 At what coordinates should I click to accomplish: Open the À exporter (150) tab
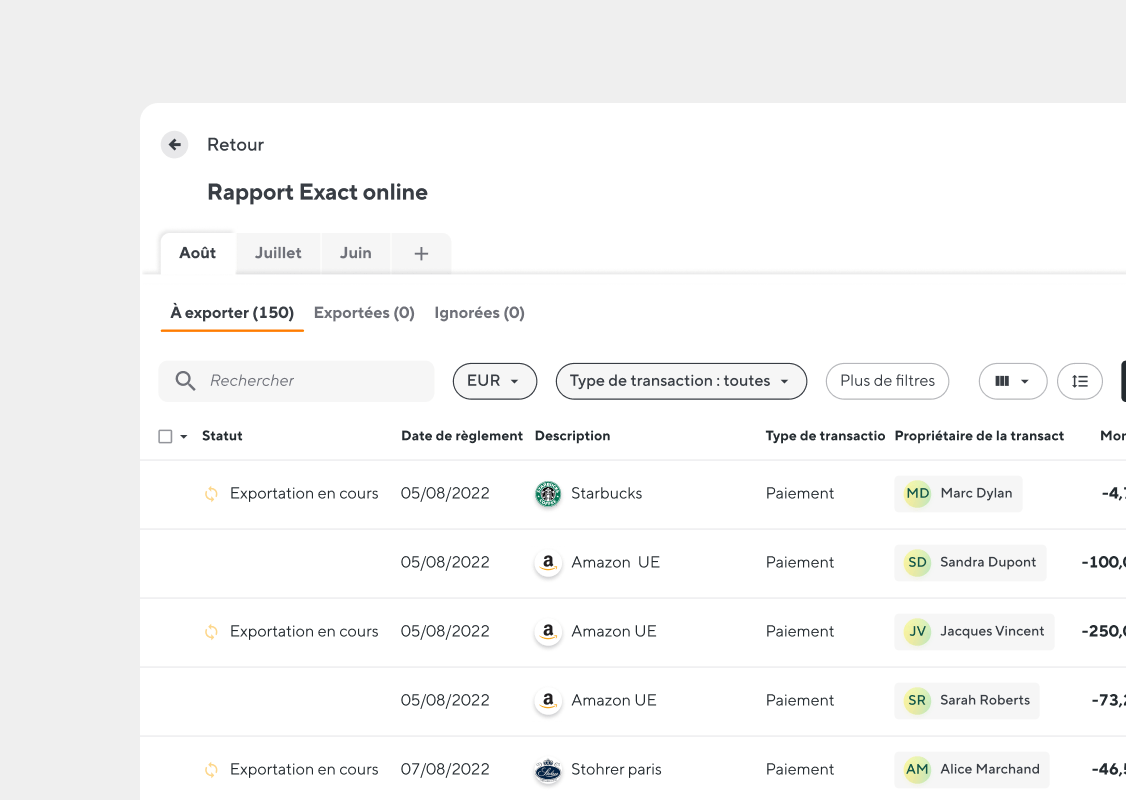[232, 313]
